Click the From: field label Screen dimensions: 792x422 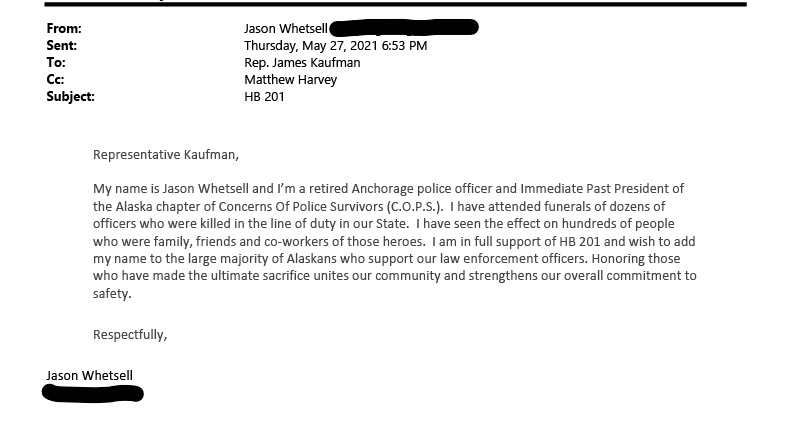coord(64,28)
